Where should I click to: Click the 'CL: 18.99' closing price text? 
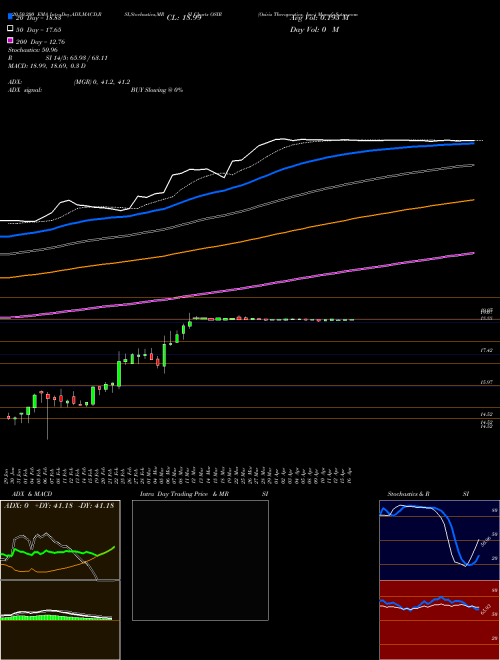(x=184, y=18)
